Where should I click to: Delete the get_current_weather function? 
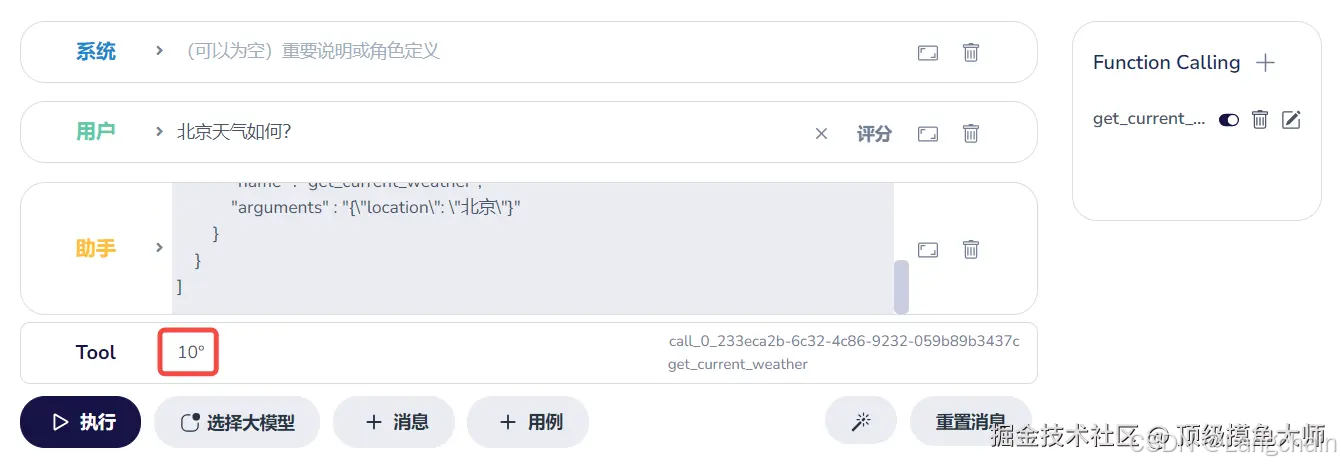[x=1260, y=119]
